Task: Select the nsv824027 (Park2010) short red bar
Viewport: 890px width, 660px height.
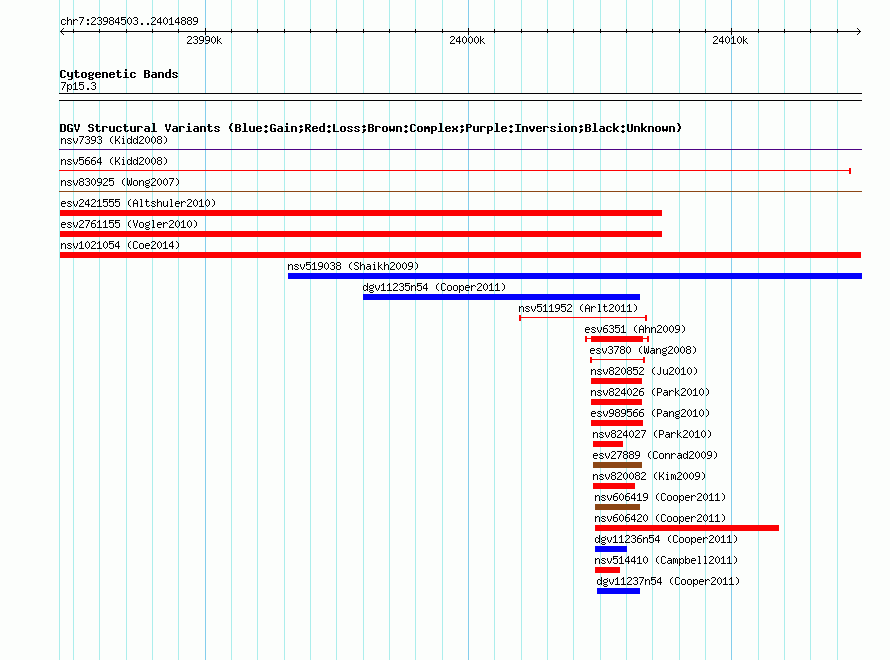Action: [x=608, y=444]
